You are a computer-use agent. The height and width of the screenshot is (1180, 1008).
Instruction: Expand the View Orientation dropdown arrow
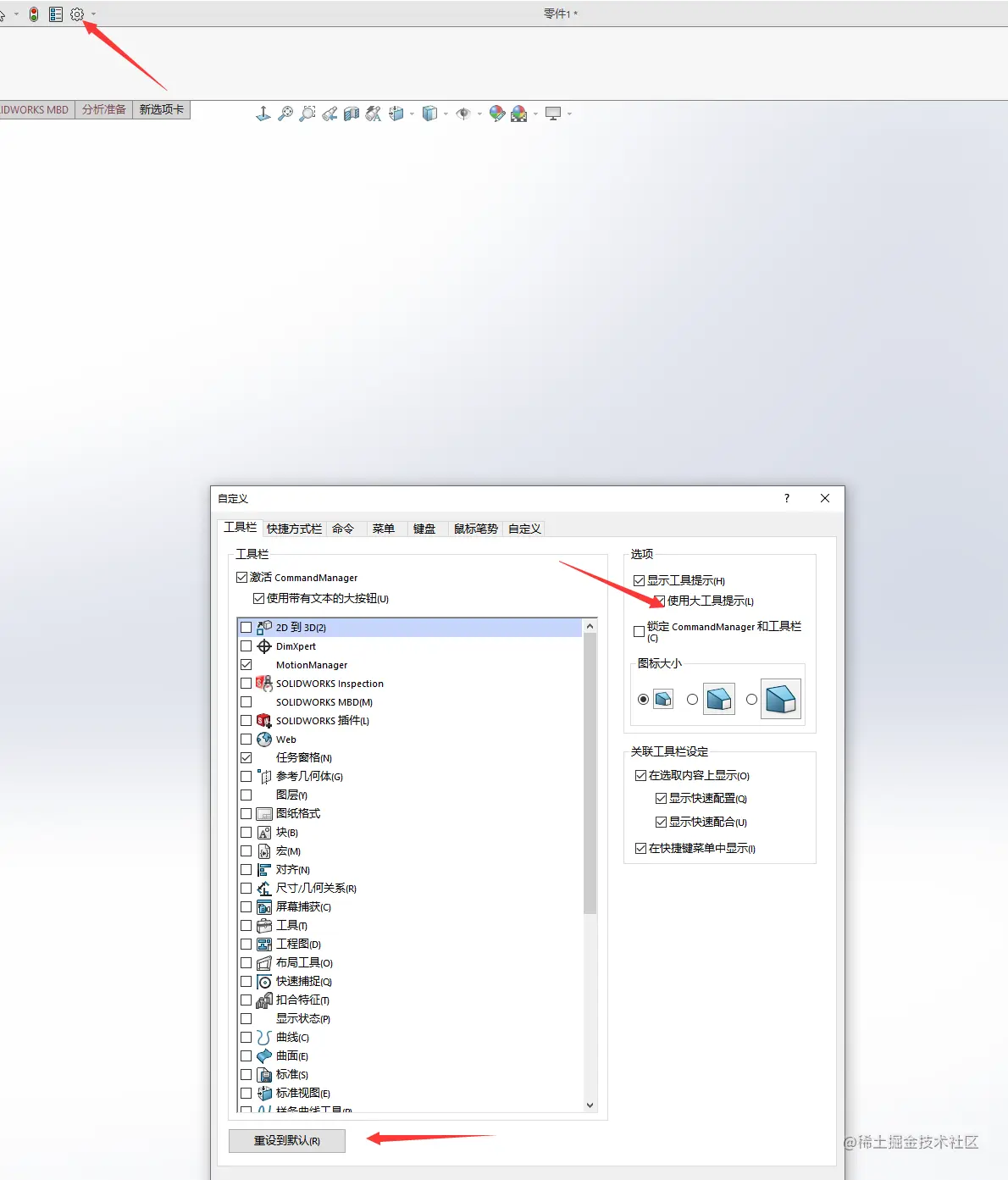point(412,114)
